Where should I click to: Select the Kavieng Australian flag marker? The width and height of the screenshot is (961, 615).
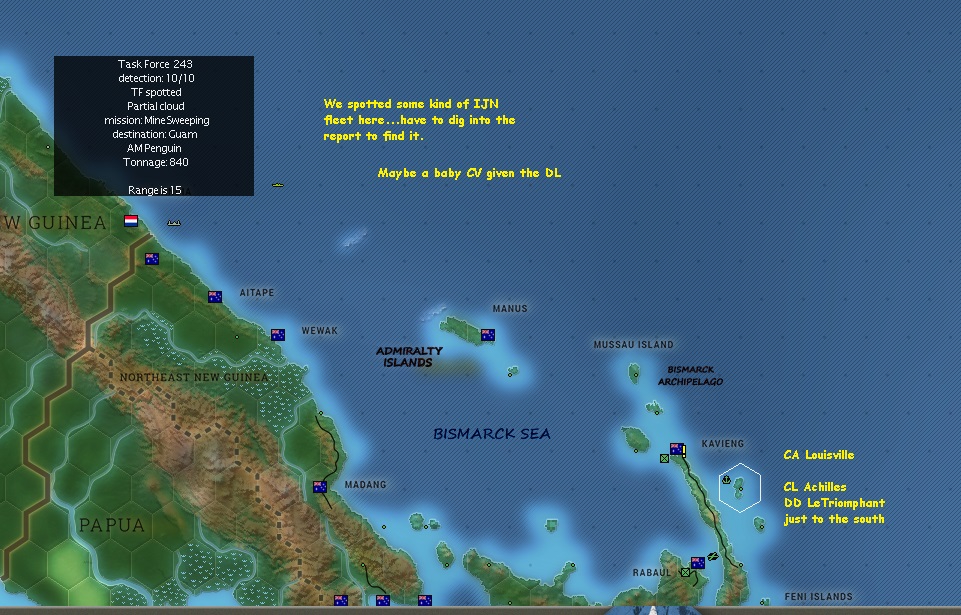click(676, 449)
